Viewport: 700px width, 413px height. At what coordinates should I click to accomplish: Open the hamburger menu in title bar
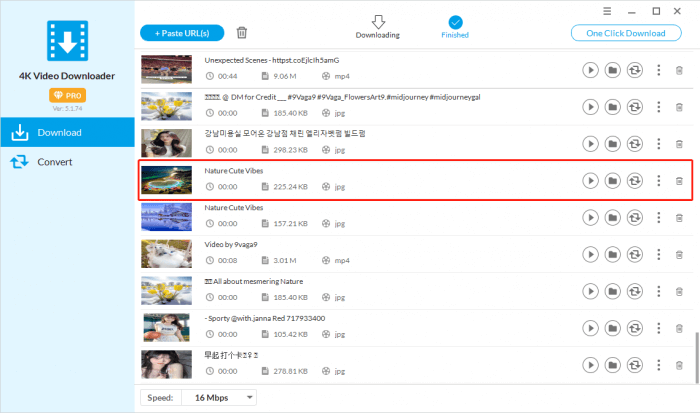tap(607, 11)
